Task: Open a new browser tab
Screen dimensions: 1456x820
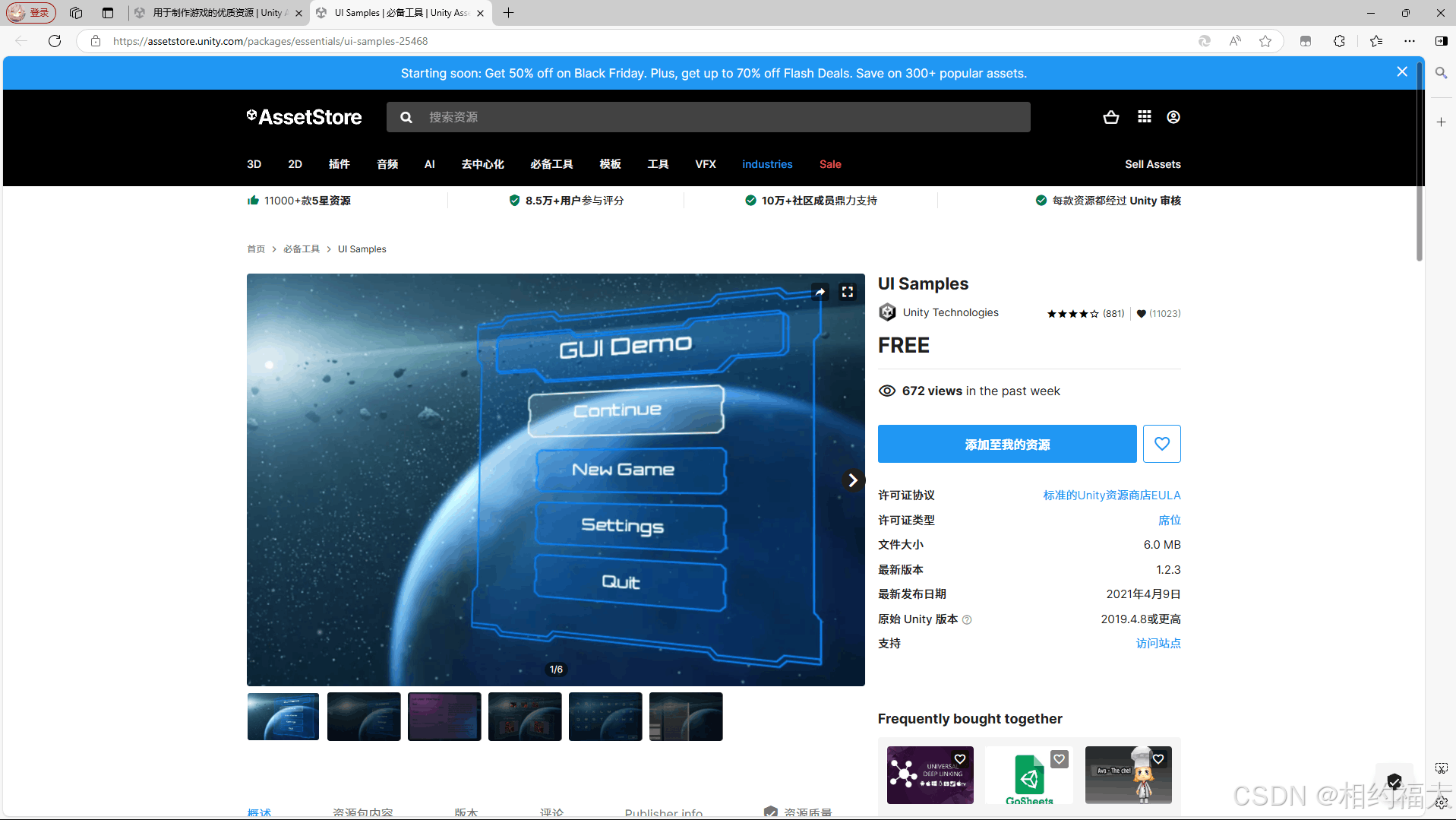Action: point(509,13)
